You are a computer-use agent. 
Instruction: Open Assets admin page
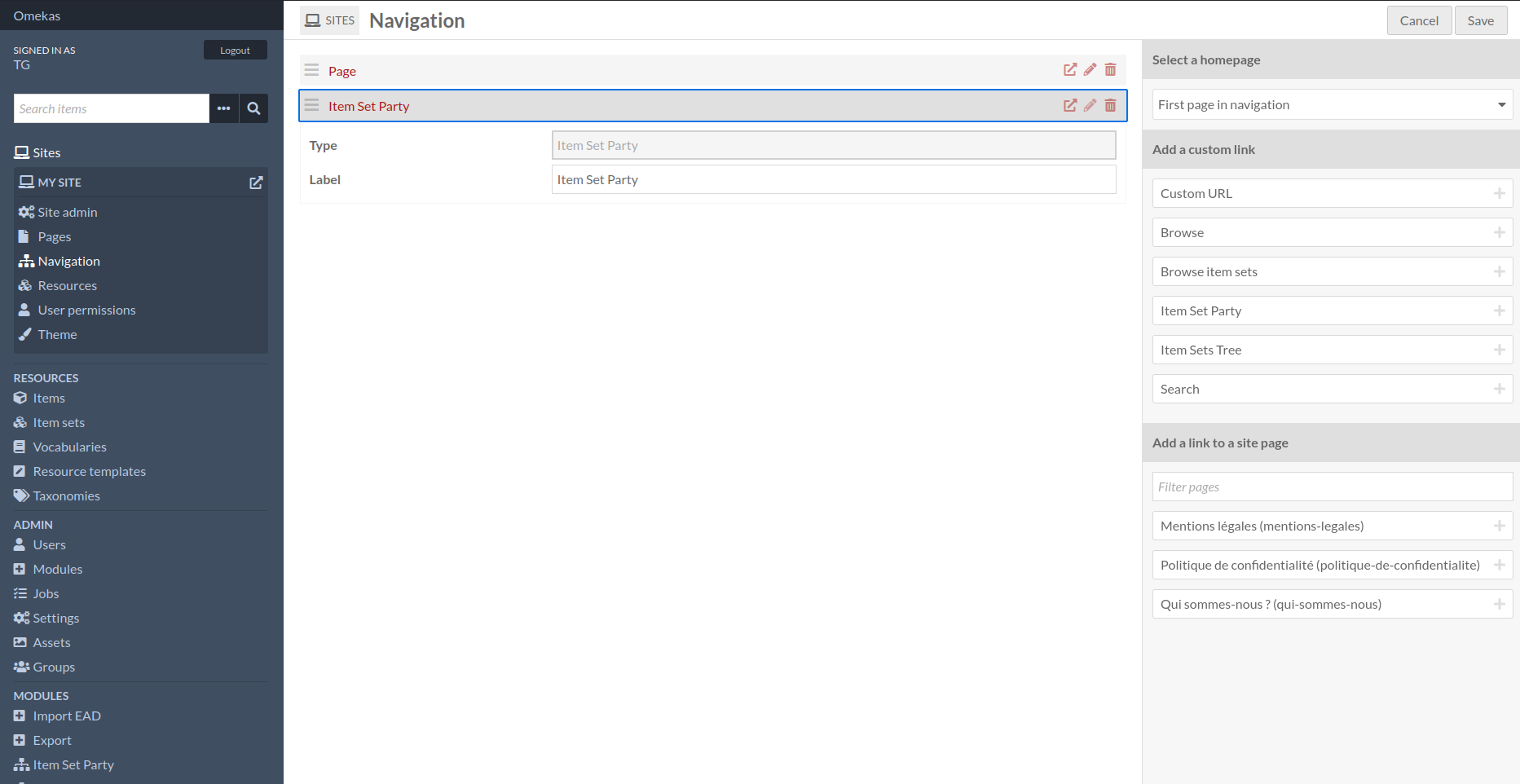pyautogui.click(x=42, y=642)
